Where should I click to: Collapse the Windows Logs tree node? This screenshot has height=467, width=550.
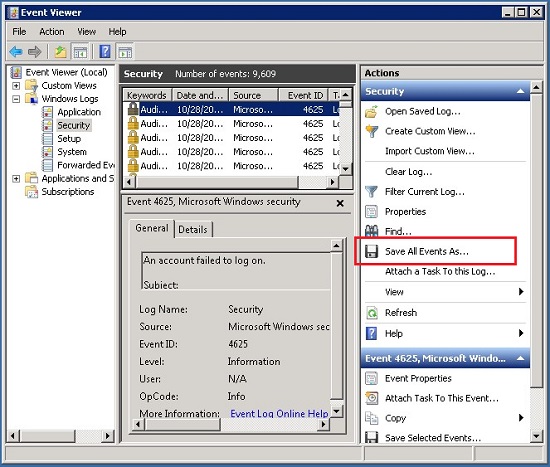pyautogui.click(x=16, y=99)
